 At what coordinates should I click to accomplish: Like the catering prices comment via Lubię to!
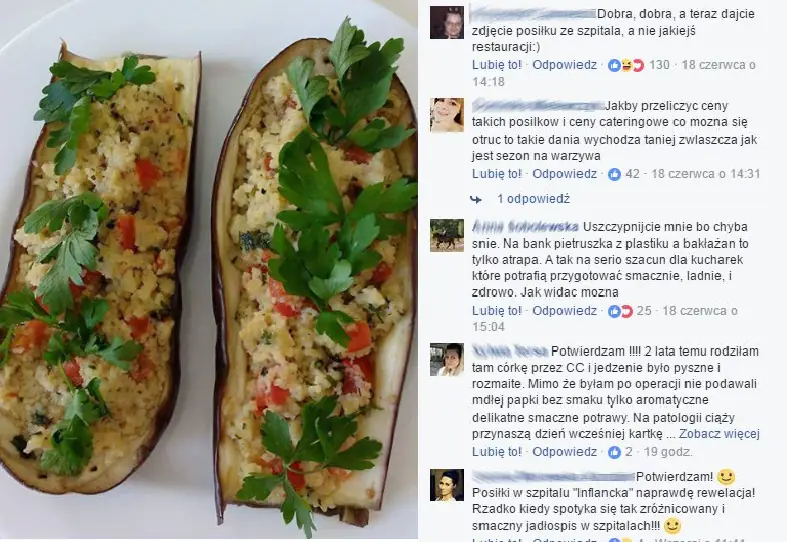click(497, 174)
